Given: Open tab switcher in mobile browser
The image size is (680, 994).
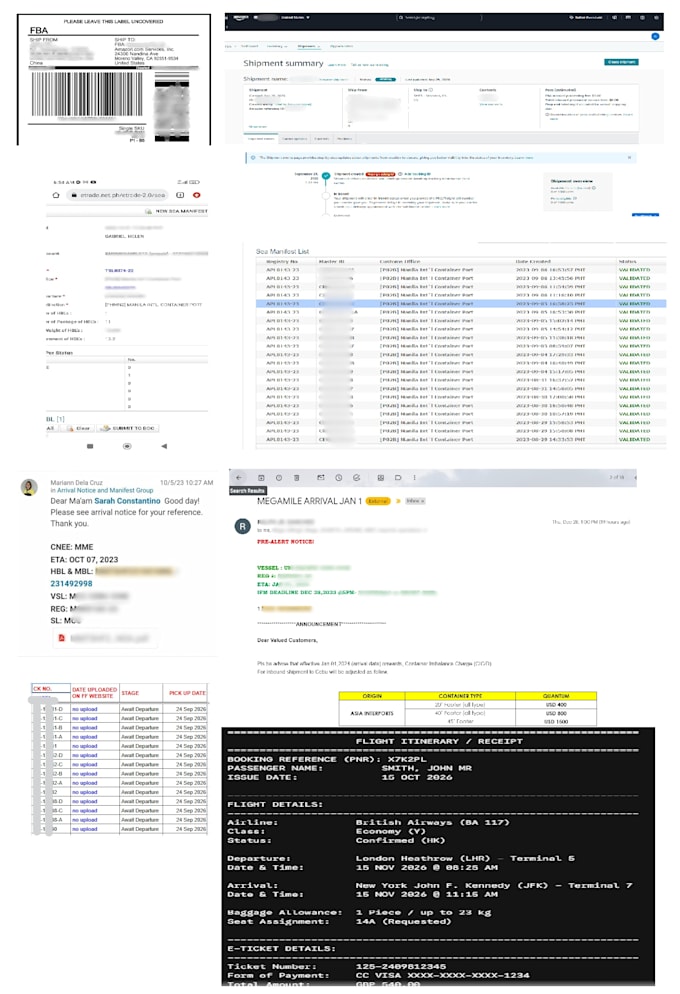Looking at the screenshot, I should (180, 195).
